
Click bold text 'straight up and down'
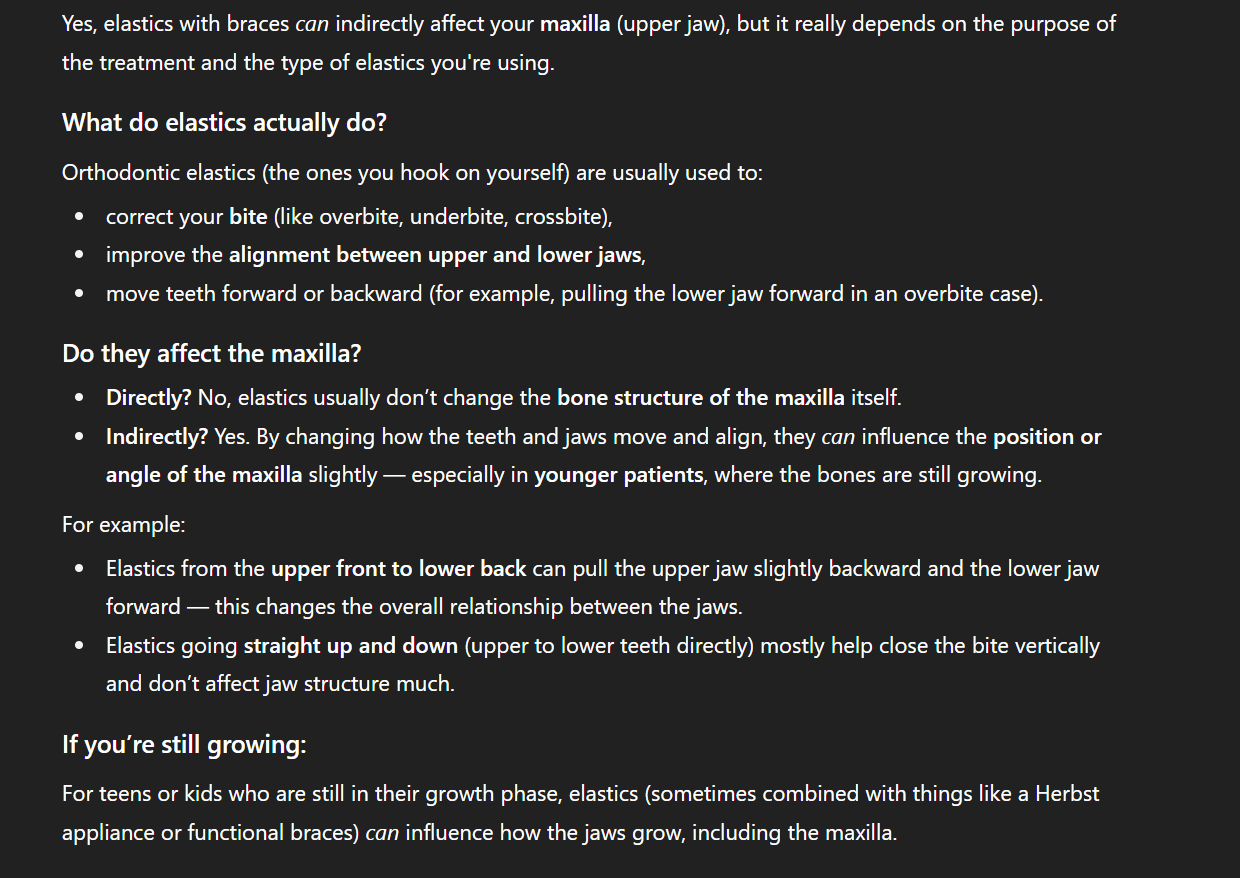click(351, 646)
